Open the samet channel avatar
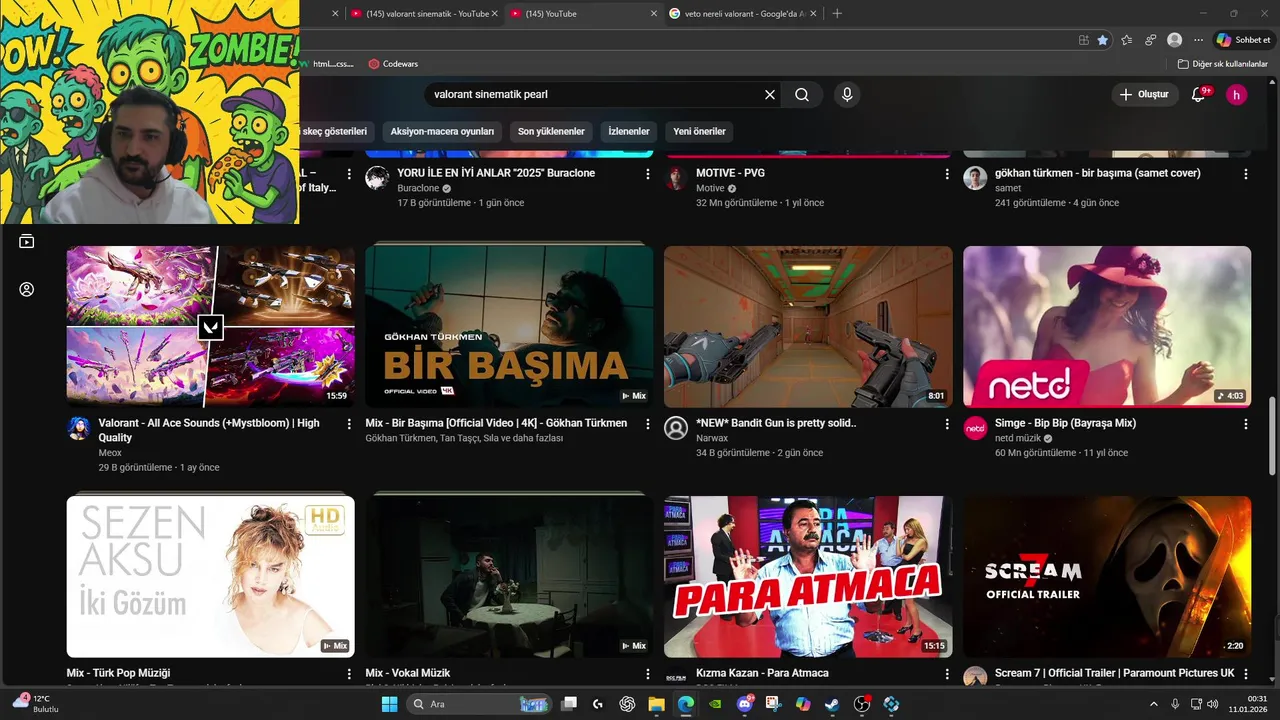This screenshot has height=720, width=1280. coord(975,178)
